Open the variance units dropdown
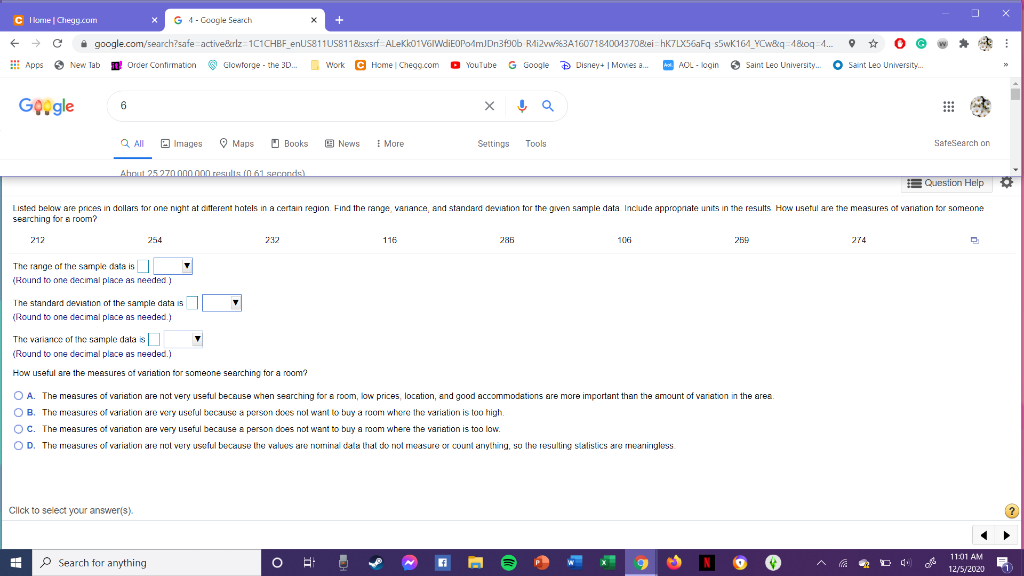The image size is (1024, 576). coord(183,339)
